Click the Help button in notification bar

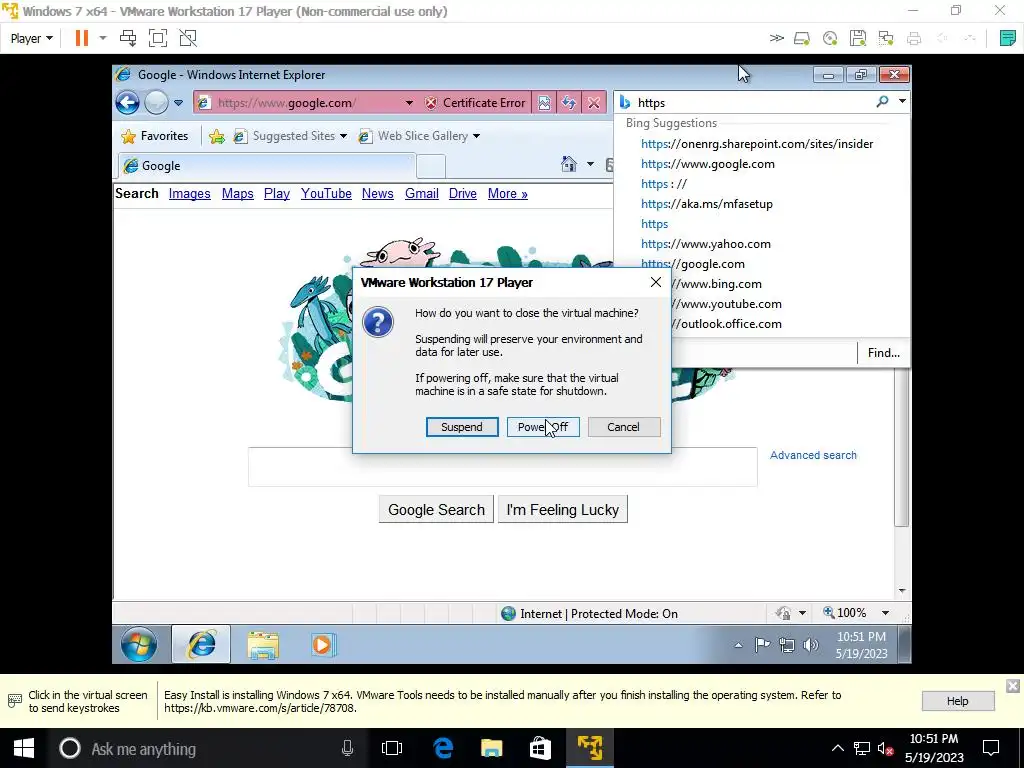coord(957,701)
